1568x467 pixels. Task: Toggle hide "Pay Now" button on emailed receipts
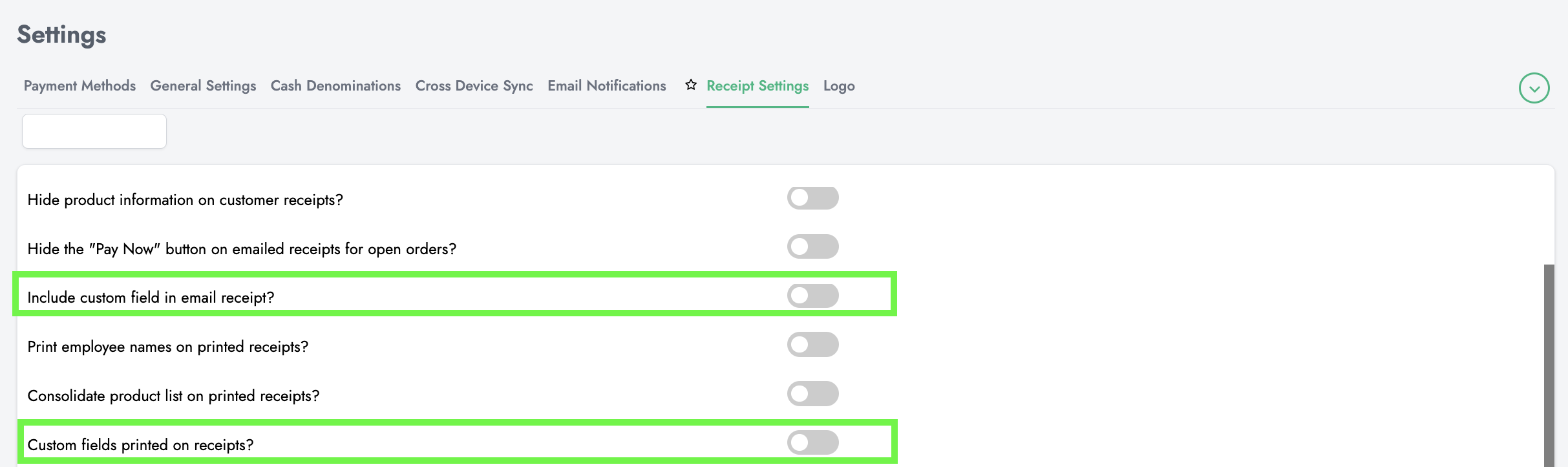pos(812,246)
